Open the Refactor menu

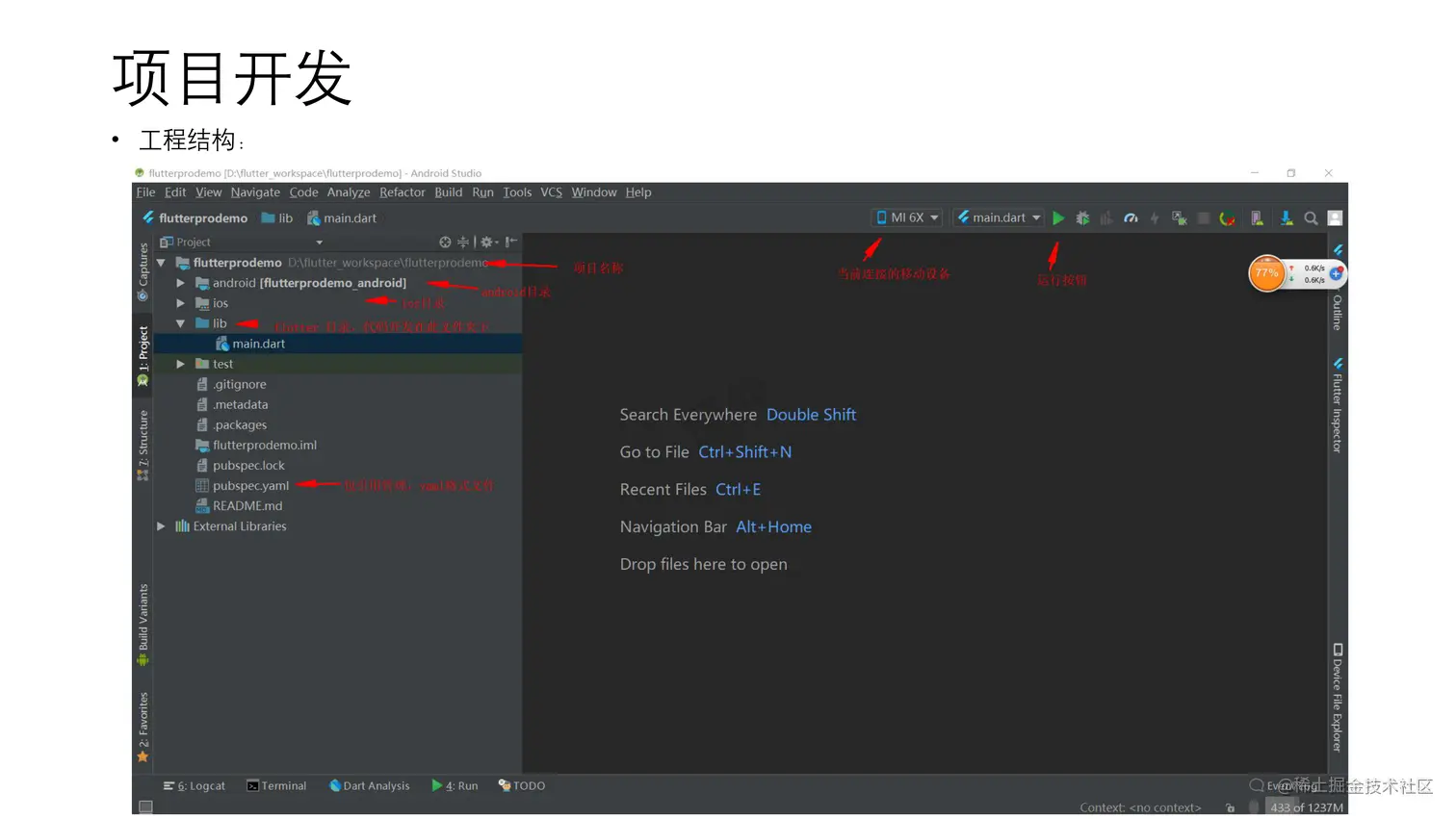(402, 192)
